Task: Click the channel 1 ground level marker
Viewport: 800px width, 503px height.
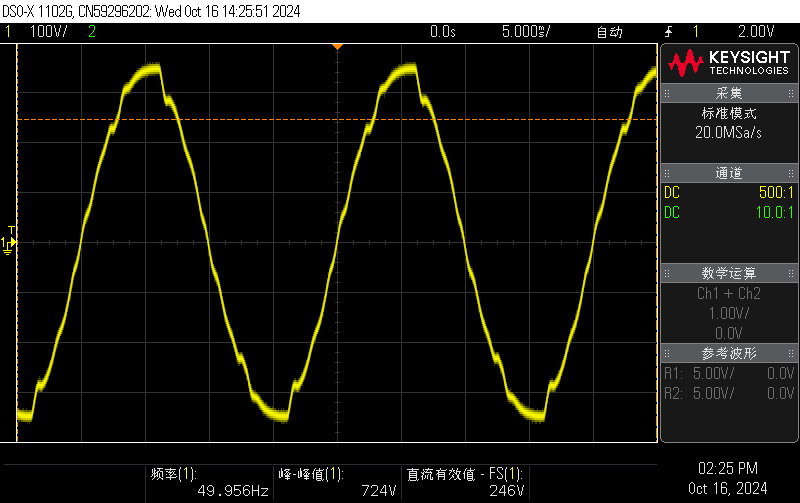Action: click(8, 244)
